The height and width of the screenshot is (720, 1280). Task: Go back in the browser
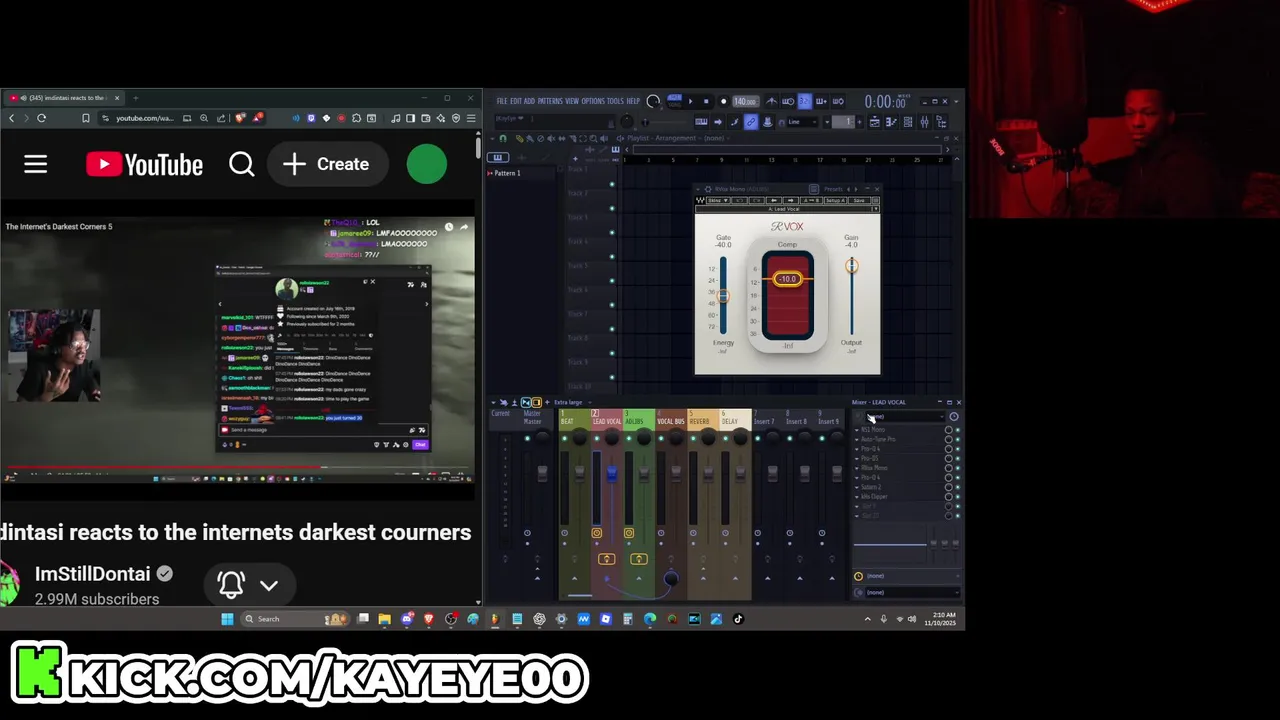click(x=11, y=118)
